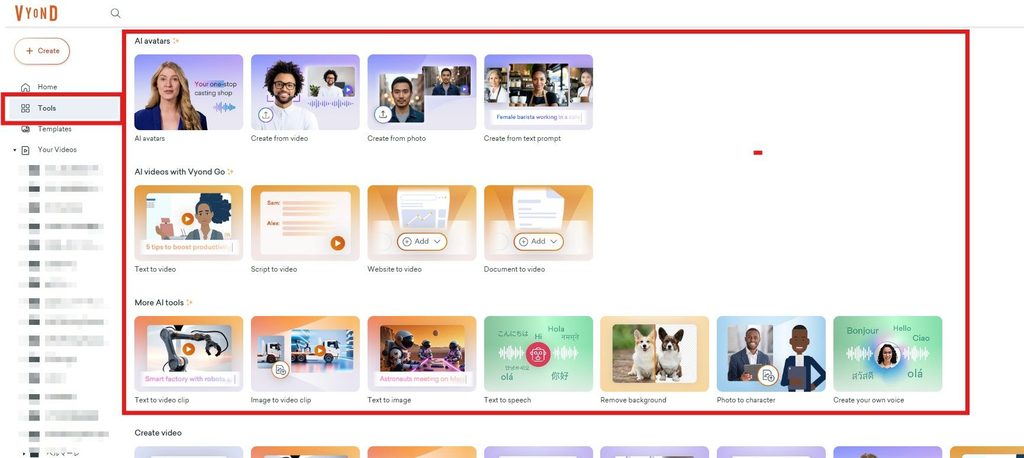The height and width of the screenshot is (458, 1024).
Task: Open the Website to video card
Action: click(x=422, y=223)
